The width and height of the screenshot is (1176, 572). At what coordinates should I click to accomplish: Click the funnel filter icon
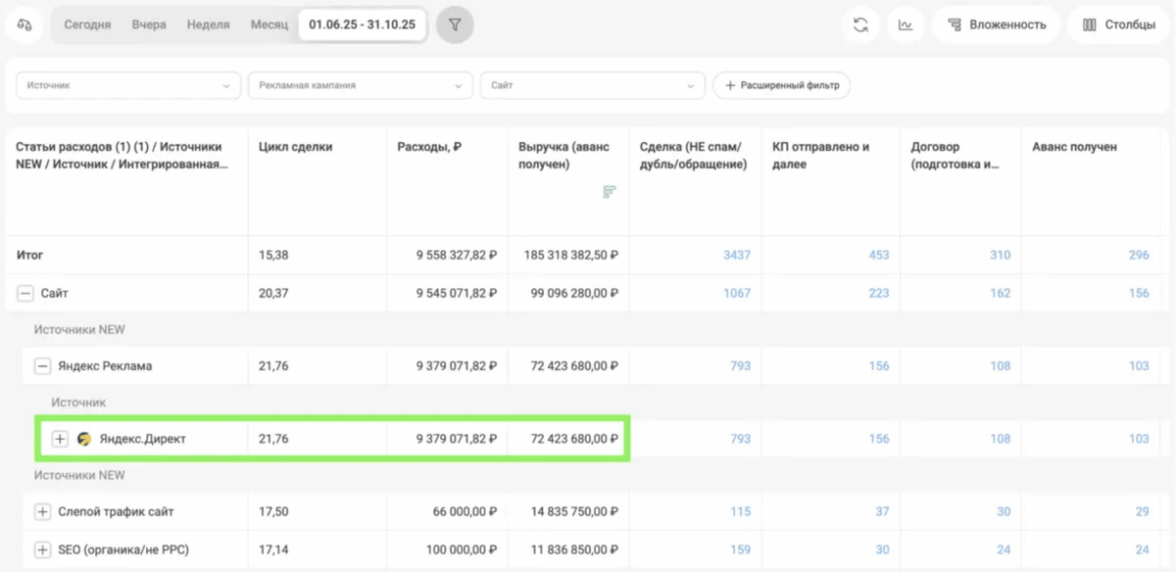pos(455,25)
